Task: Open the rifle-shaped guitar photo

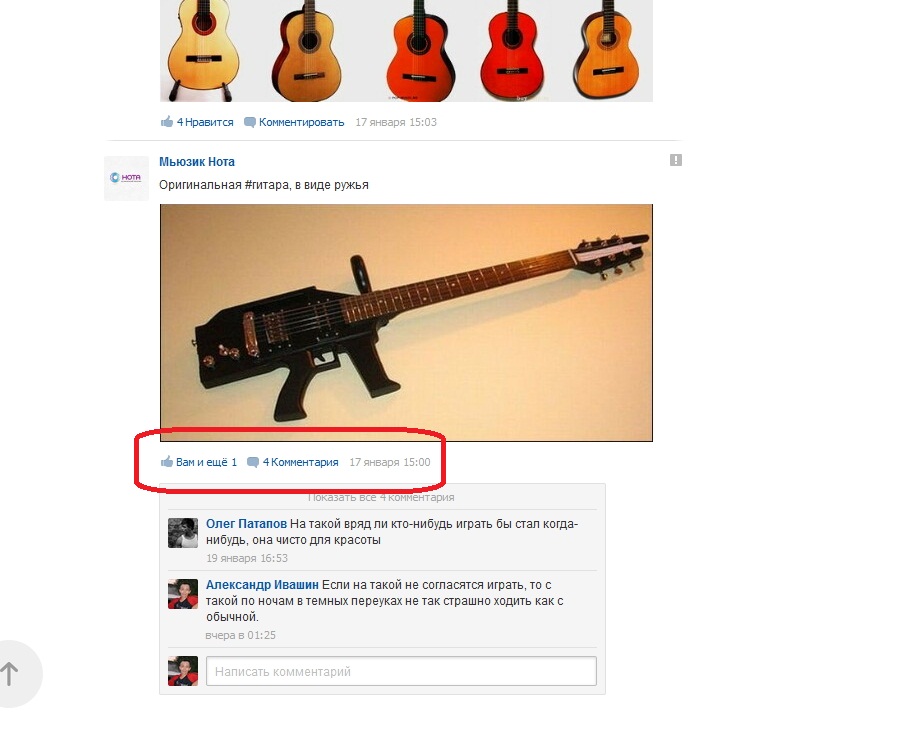Action: point(406,323)
